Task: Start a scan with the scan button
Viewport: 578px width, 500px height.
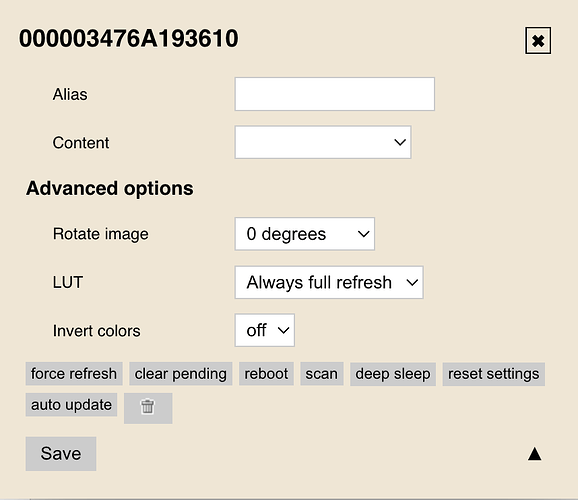Action: click(x=322, y=374)
